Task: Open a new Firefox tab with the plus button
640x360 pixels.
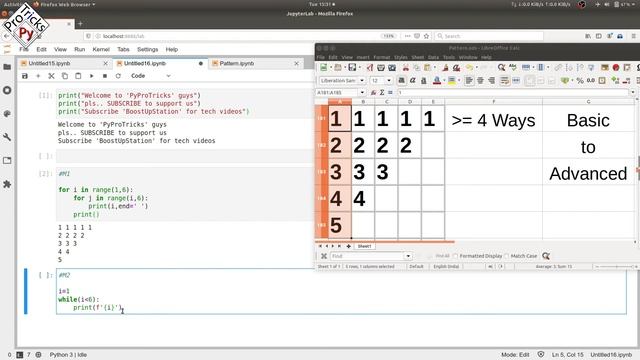Action: (80, 24)
